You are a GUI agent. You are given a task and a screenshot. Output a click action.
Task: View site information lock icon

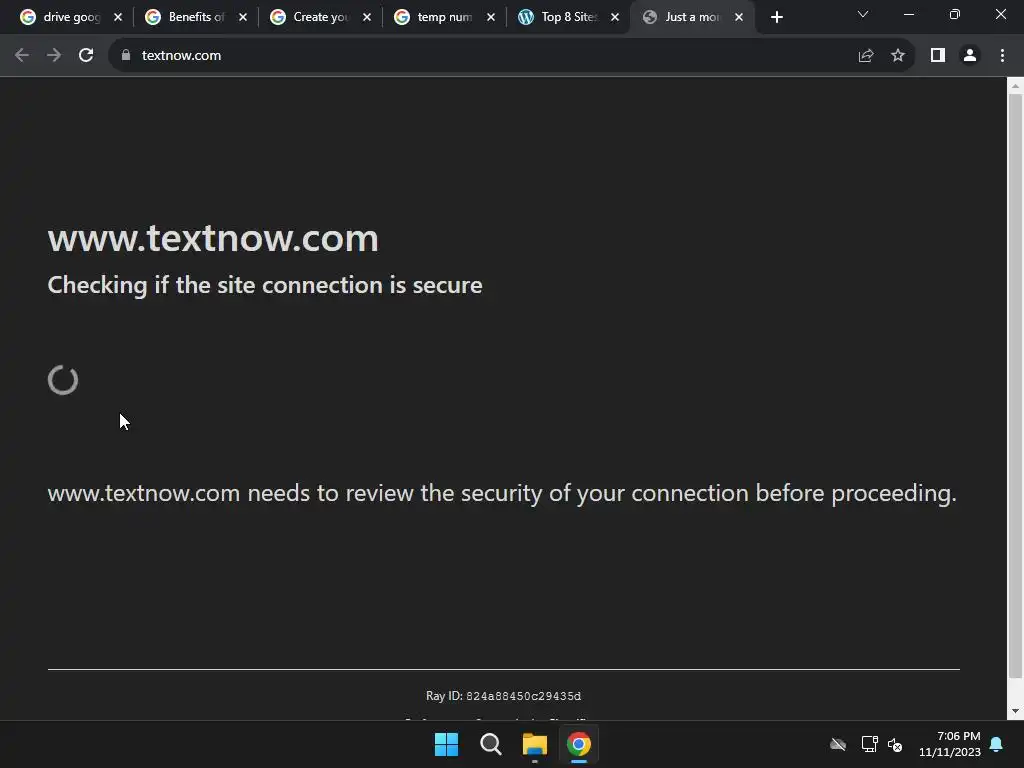[126, 56]
